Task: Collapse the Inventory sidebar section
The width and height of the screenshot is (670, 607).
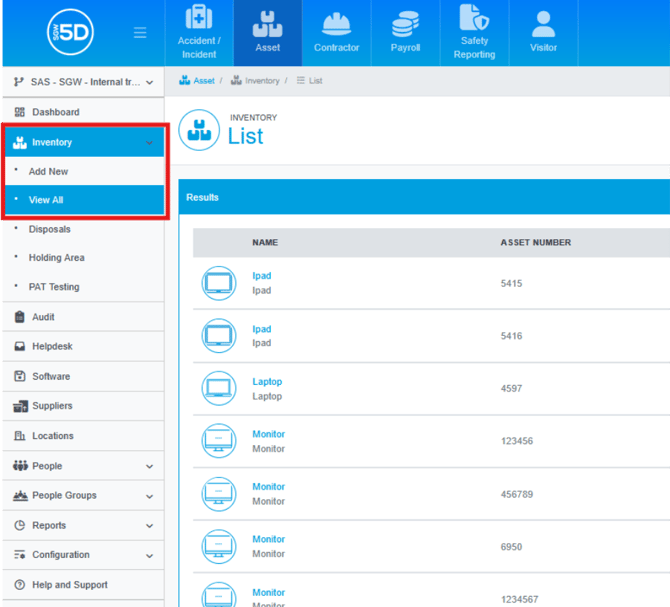Action: pos(149,143)
